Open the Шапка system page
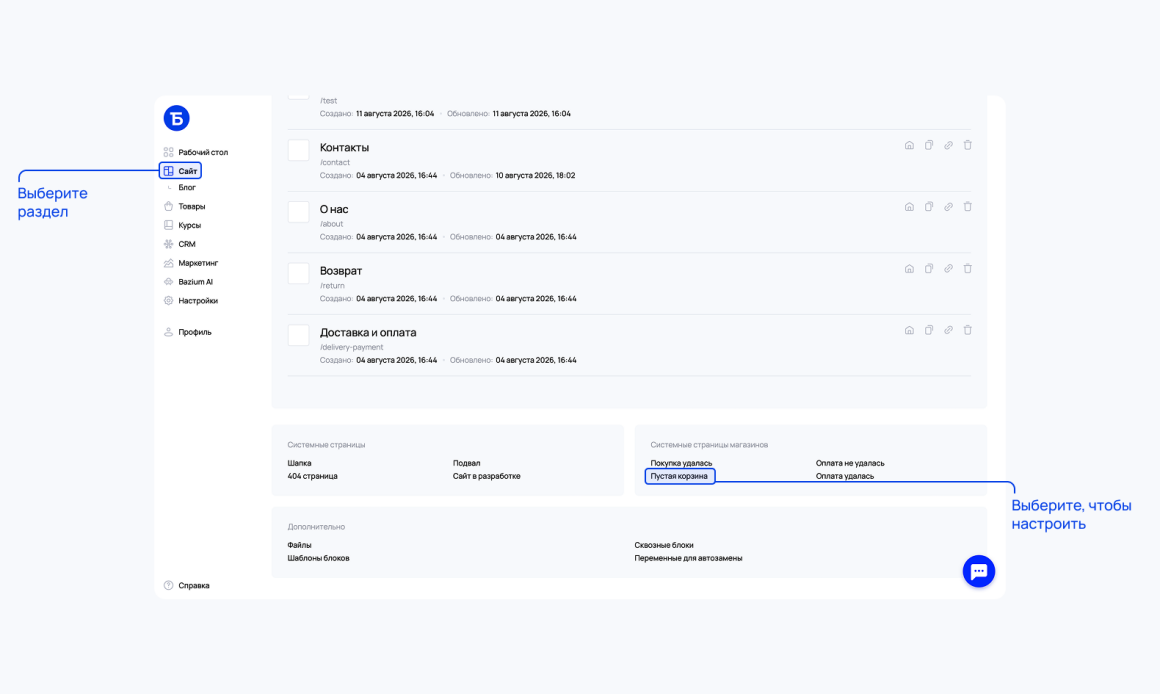Image resolution: width=1160 pixels, height=694 pixels. point(300,463)
